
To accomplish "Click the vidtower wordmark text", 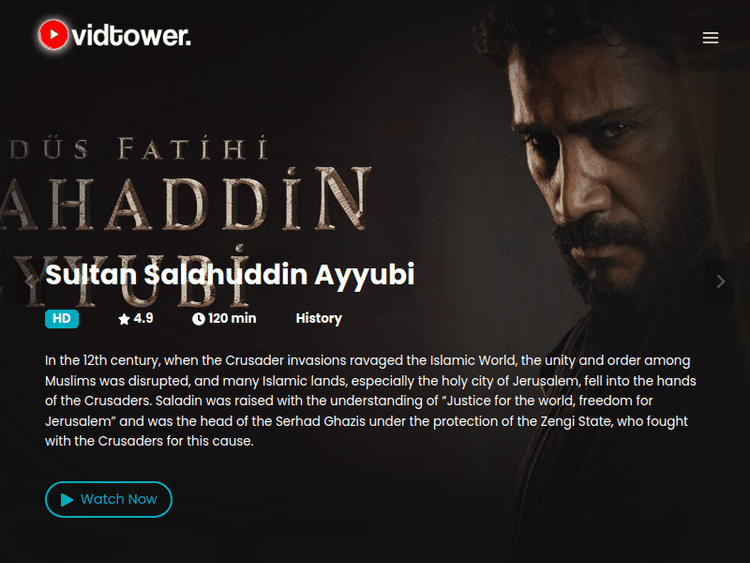I will coord(132,36).
